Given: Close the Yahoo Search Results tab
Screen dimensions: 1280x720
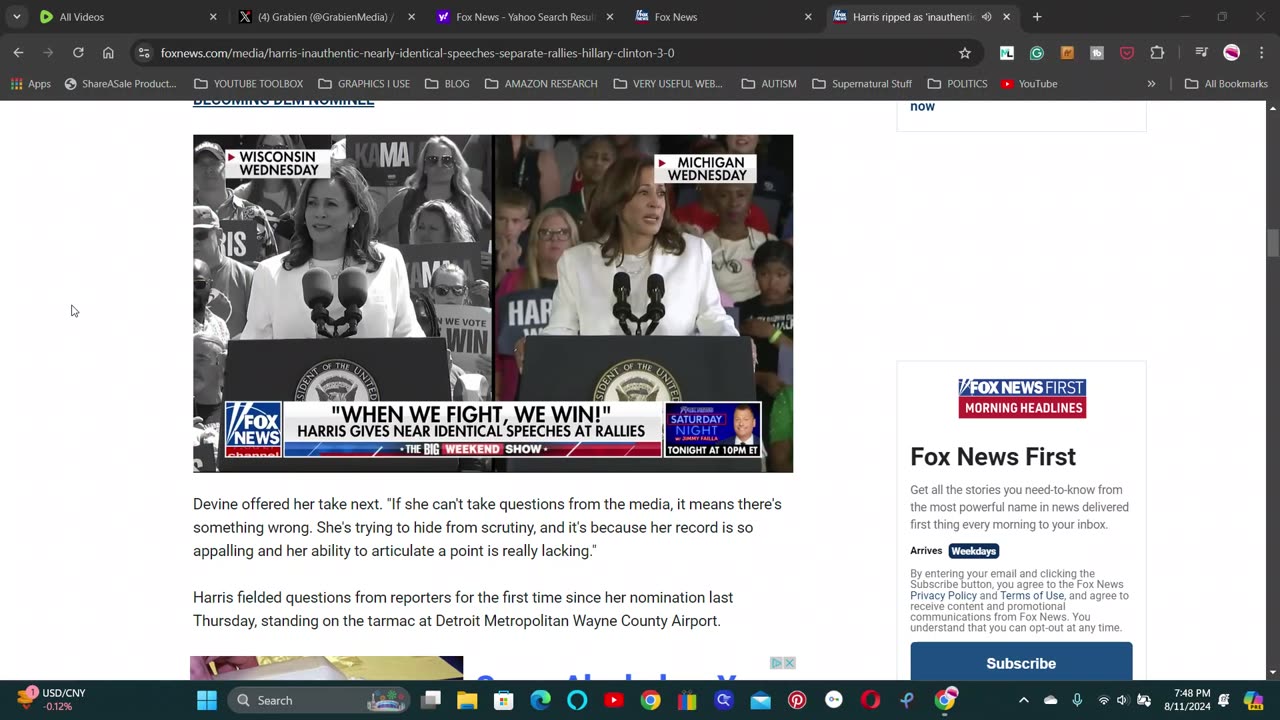Looking at the screenshot, I should [x=610, y=17].
